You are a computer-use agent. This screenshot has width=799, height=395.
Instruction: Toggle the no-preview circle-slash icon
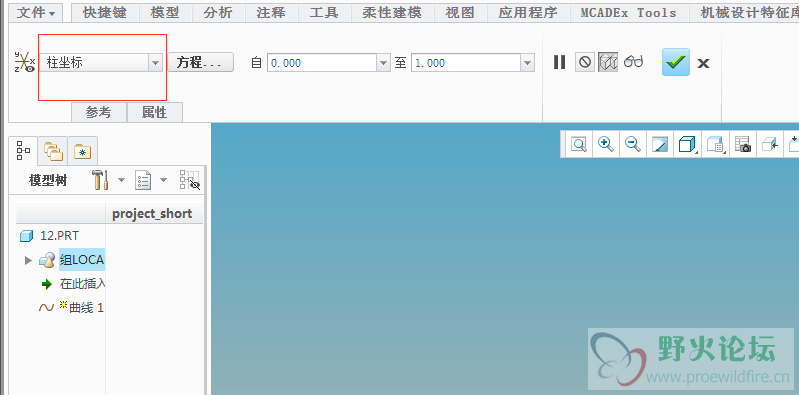point(585,62)
